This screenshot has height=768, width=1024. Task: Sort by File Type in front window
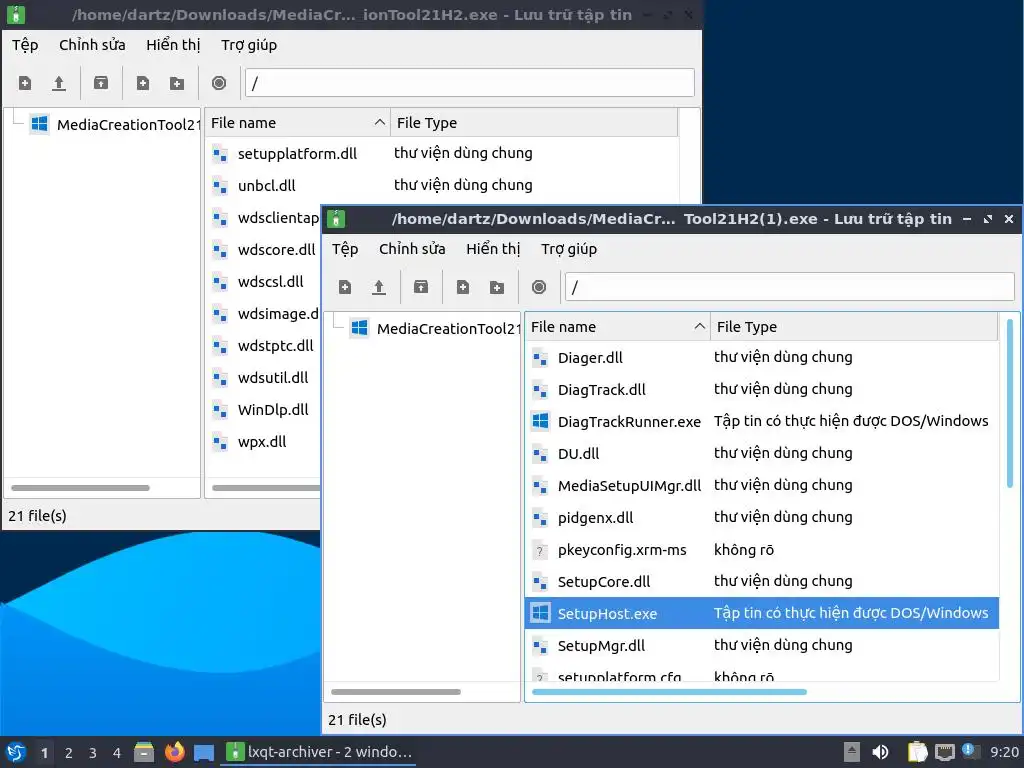coord(854,327)
